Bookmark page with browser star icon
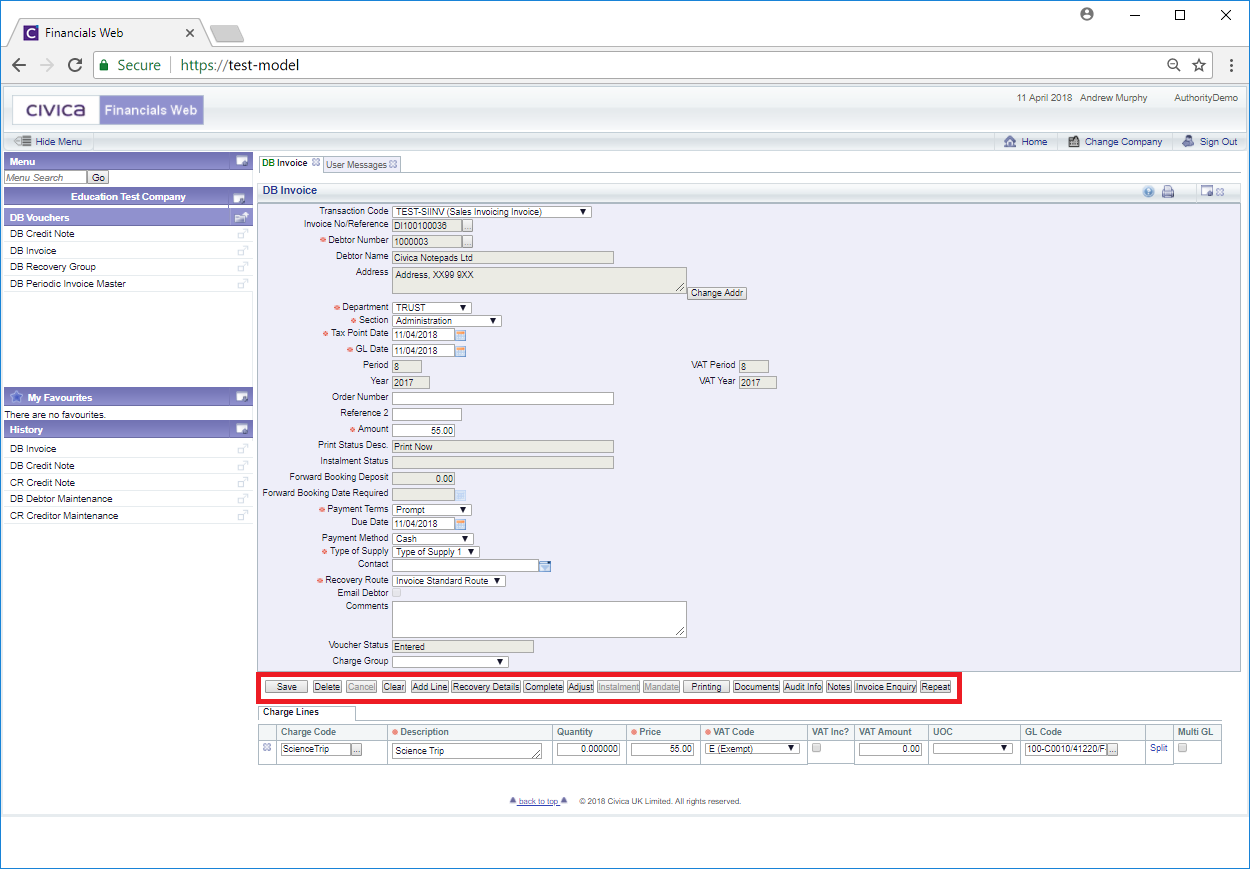 1199,65
